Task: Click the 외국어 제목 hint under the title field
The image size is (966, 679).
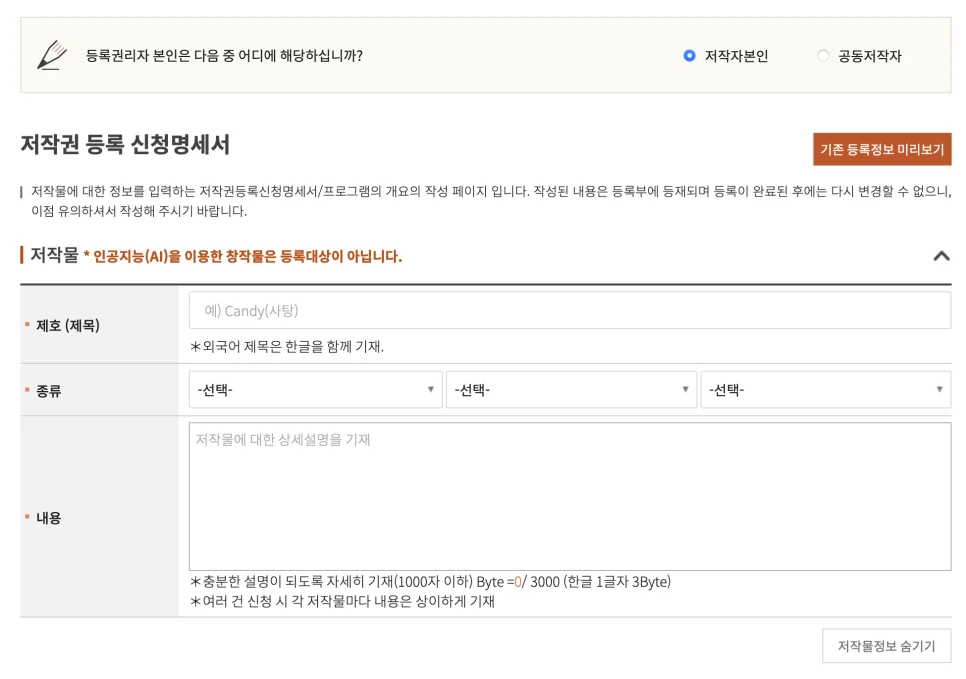Action: [287, 347]
